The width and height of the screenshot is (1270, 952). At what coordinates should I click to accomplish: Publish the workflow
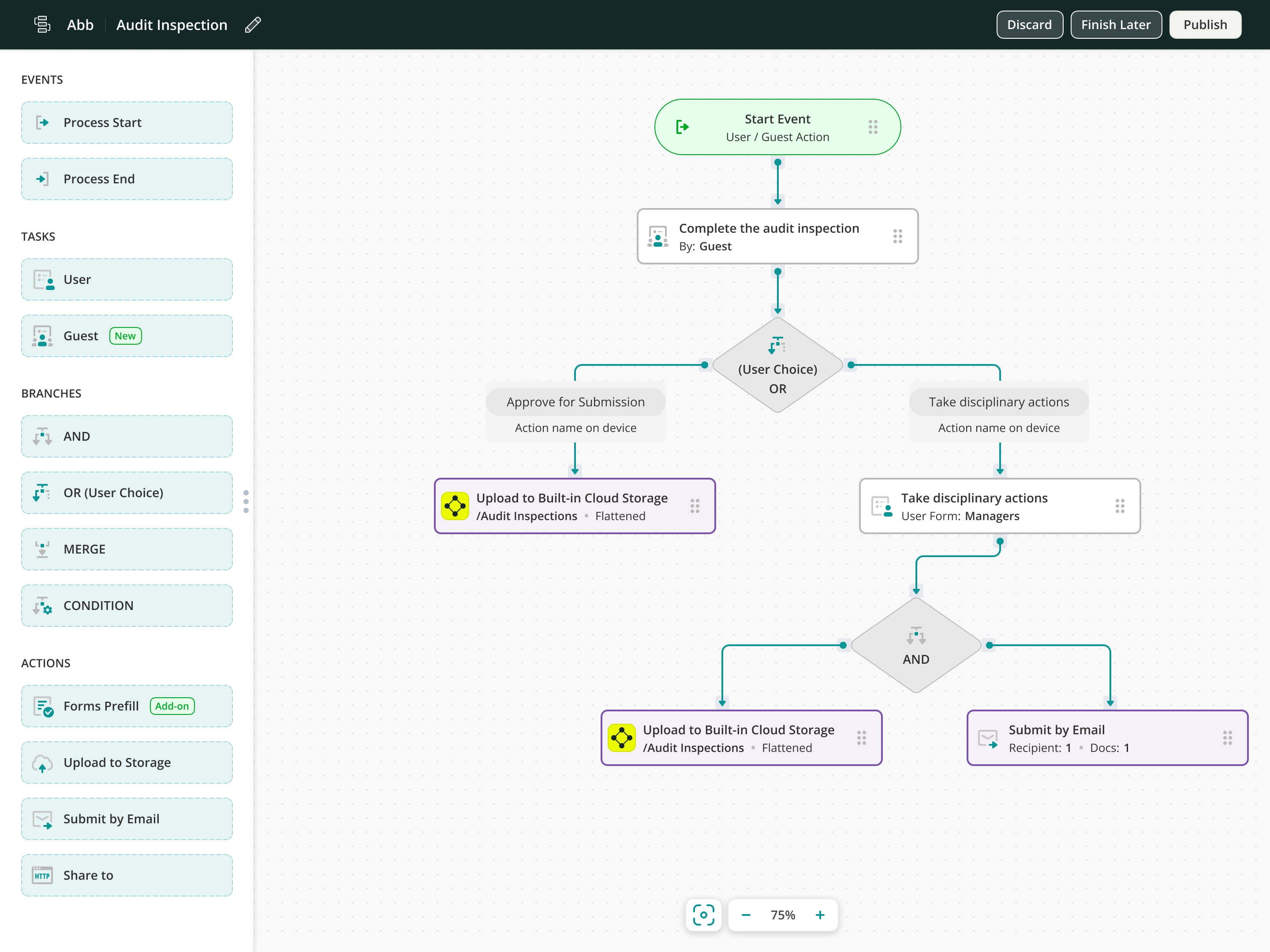click(1205, 24)
